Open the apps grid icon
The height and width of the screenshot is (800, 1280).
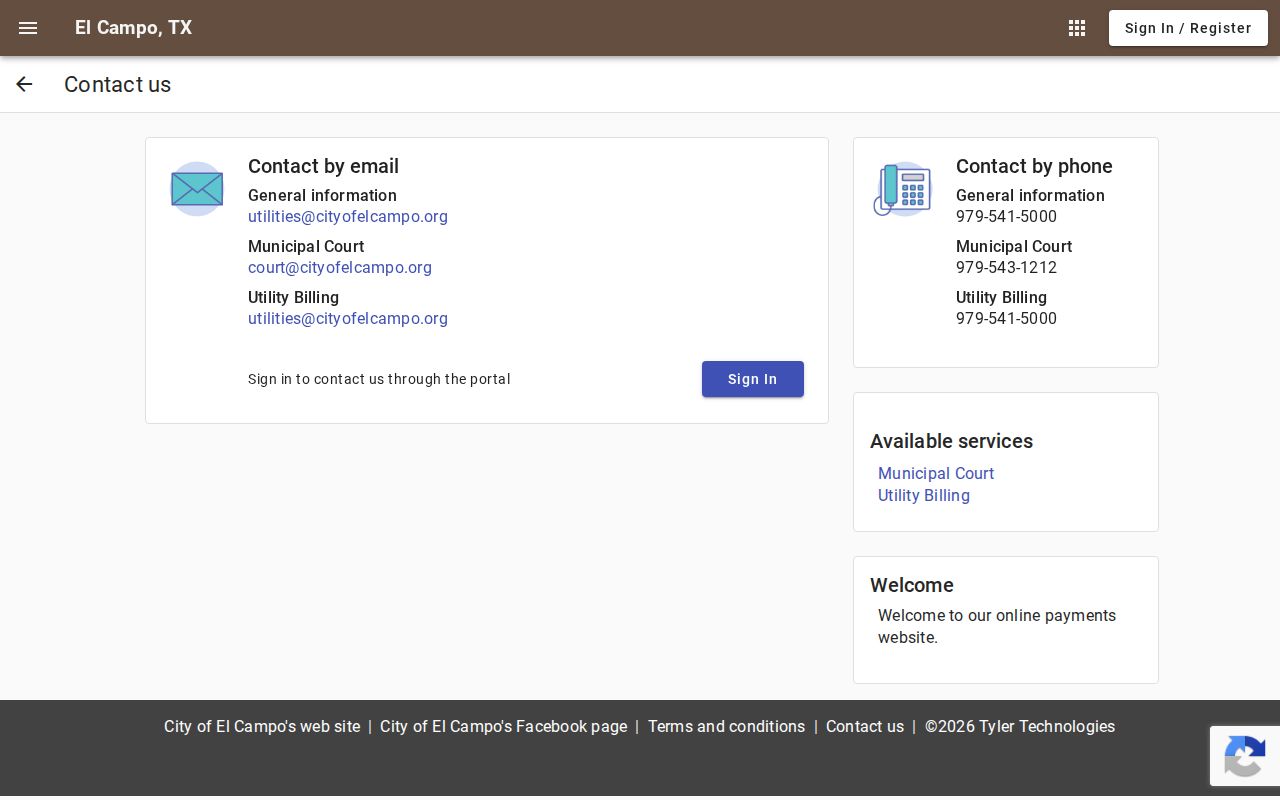point(1077,28)
